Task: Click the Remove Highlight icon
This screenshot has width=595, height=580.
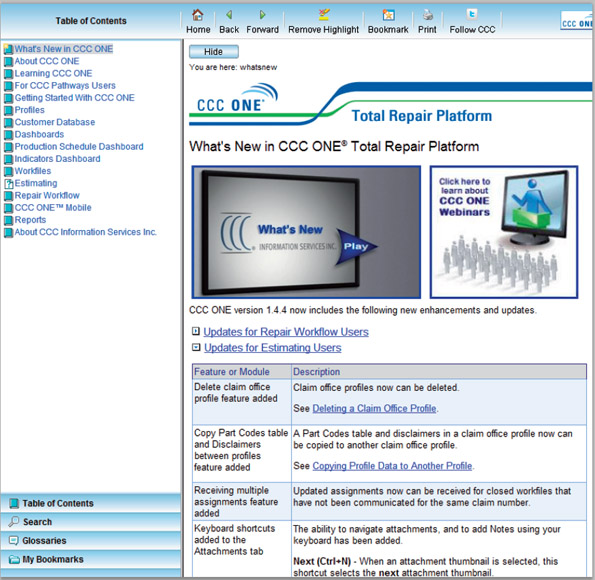Action: tap(324, 15)
